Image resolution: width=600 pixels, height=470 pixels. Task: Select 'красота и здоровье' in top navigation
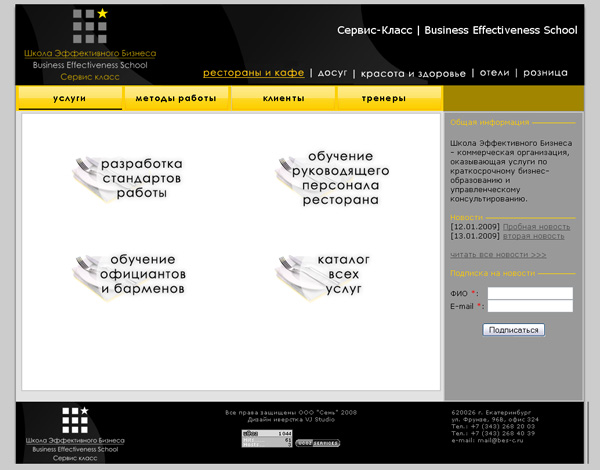413,73
